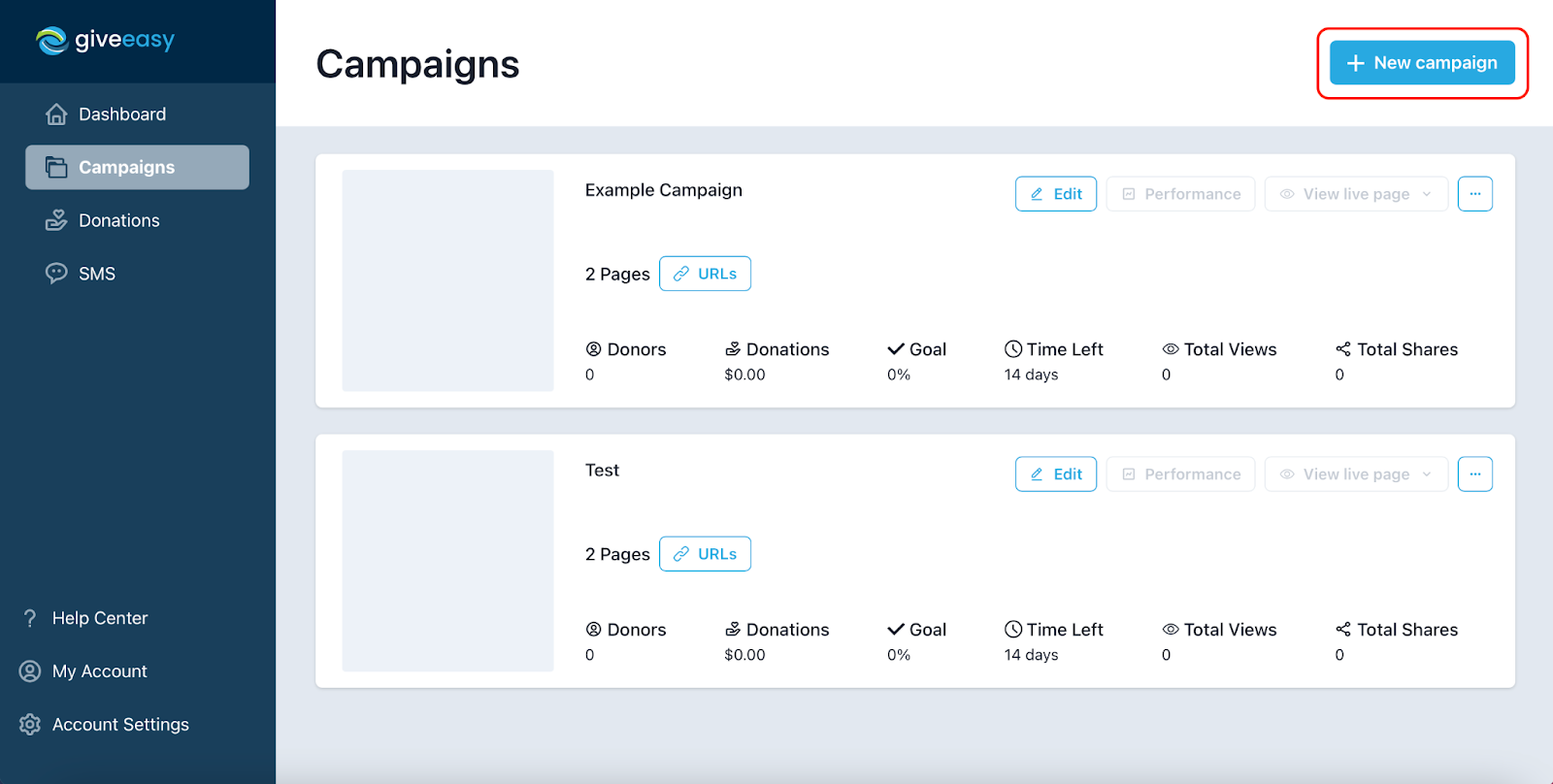Click the SMS chat bubble icon
This screenshot has width=1553, height=784.
pos(56,274)
